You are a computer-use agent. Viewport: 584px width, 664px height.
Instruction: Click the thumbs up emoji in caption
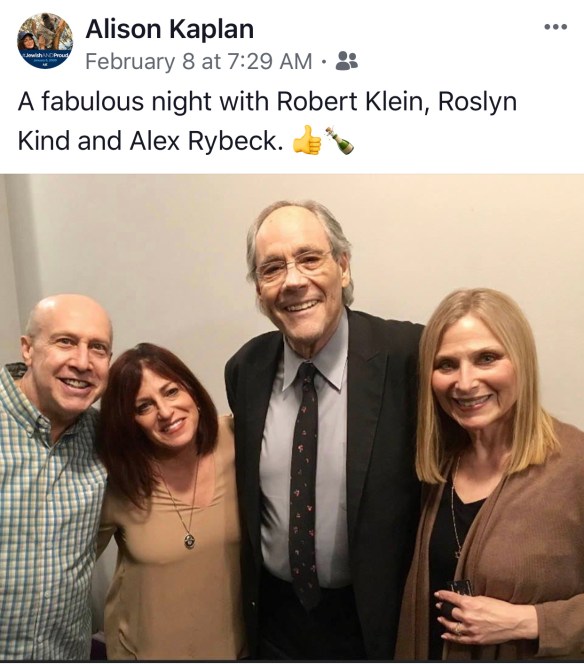coord(307,141)
